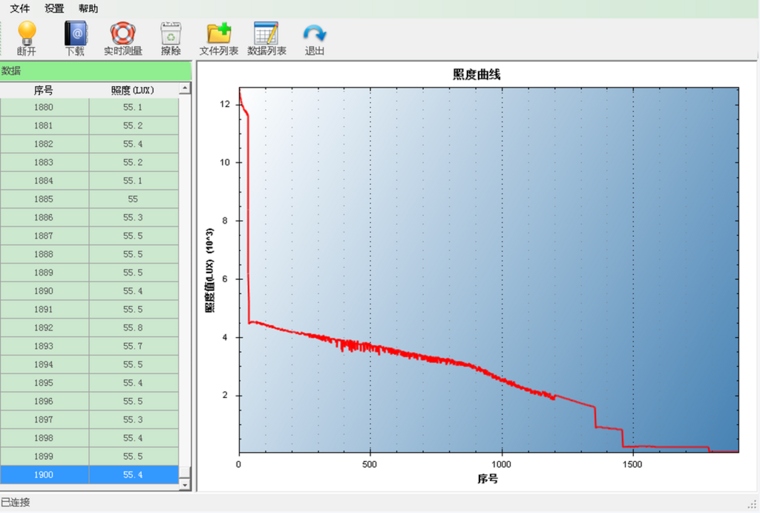Click the 退出 (exit) arrow icon
Screen dimensions: 760x513
click(x=314, y=37)
